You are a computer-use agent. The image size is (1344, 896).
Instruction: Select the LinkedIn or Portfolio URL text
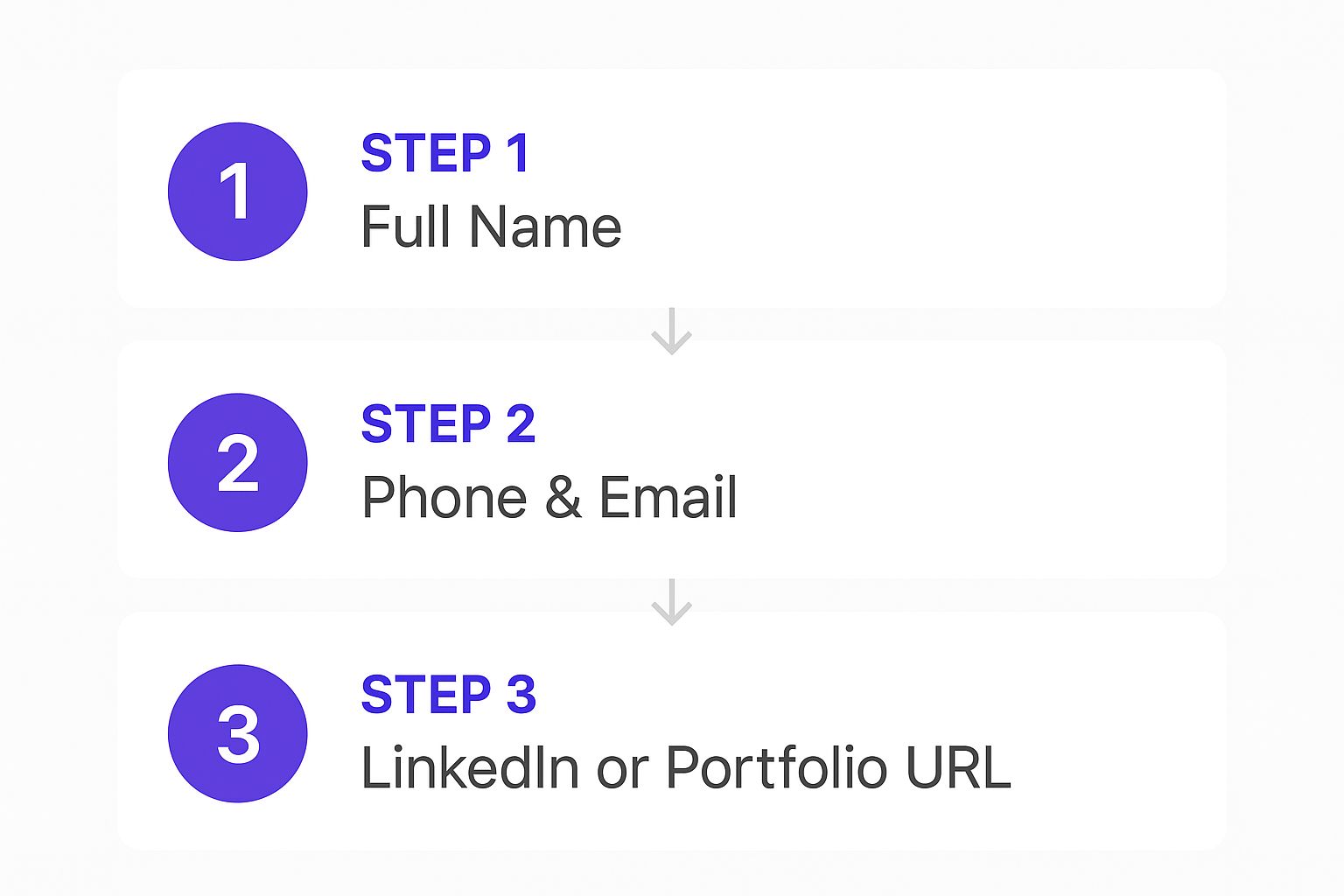[686, 768]
